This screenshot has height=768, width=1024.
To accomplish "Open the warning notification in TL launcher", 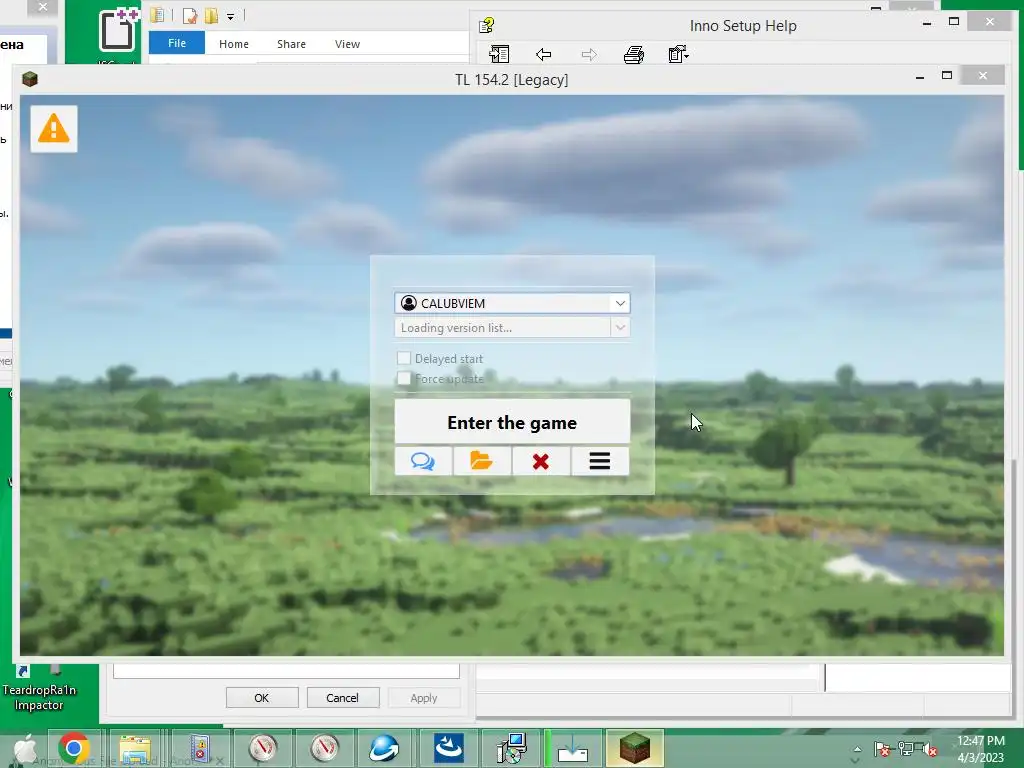I will [x=54, y=129].
